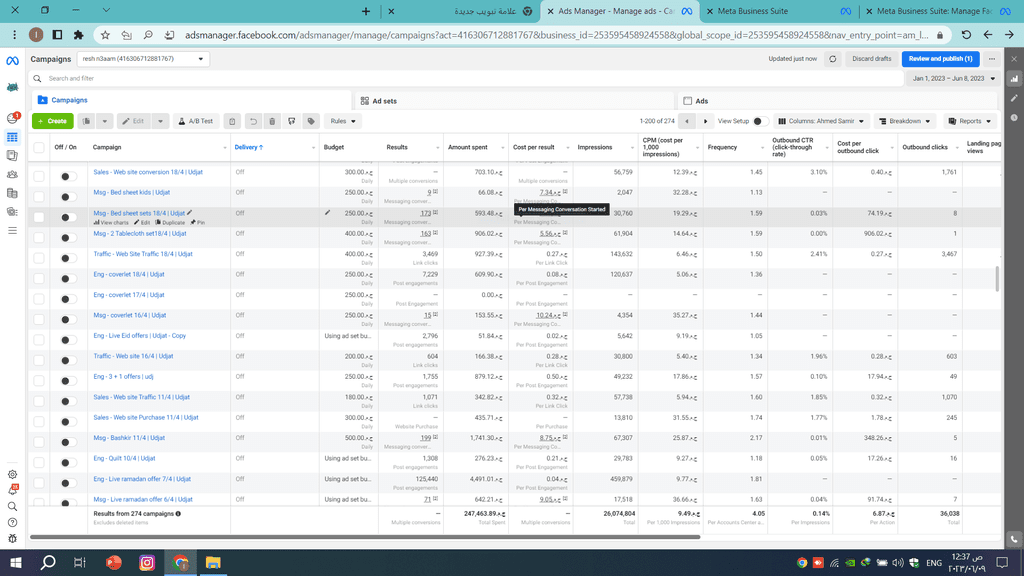This screenshot has width=1024, height=576.
Task: Click the undo arrow icon in toolbar
Action: (253, 121)
